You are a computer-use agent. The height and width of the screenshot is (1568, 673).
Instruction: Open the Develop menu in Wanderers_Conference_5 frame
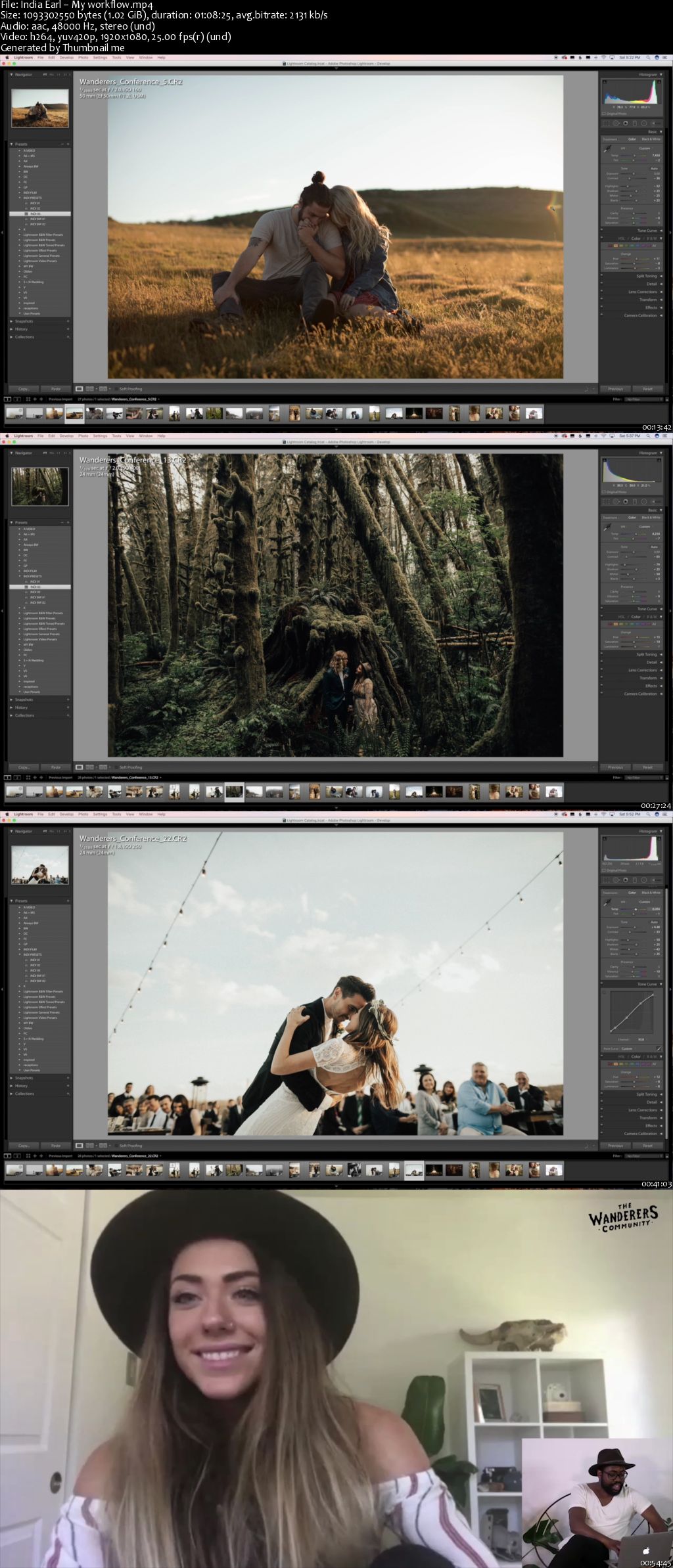pos(66,58)
